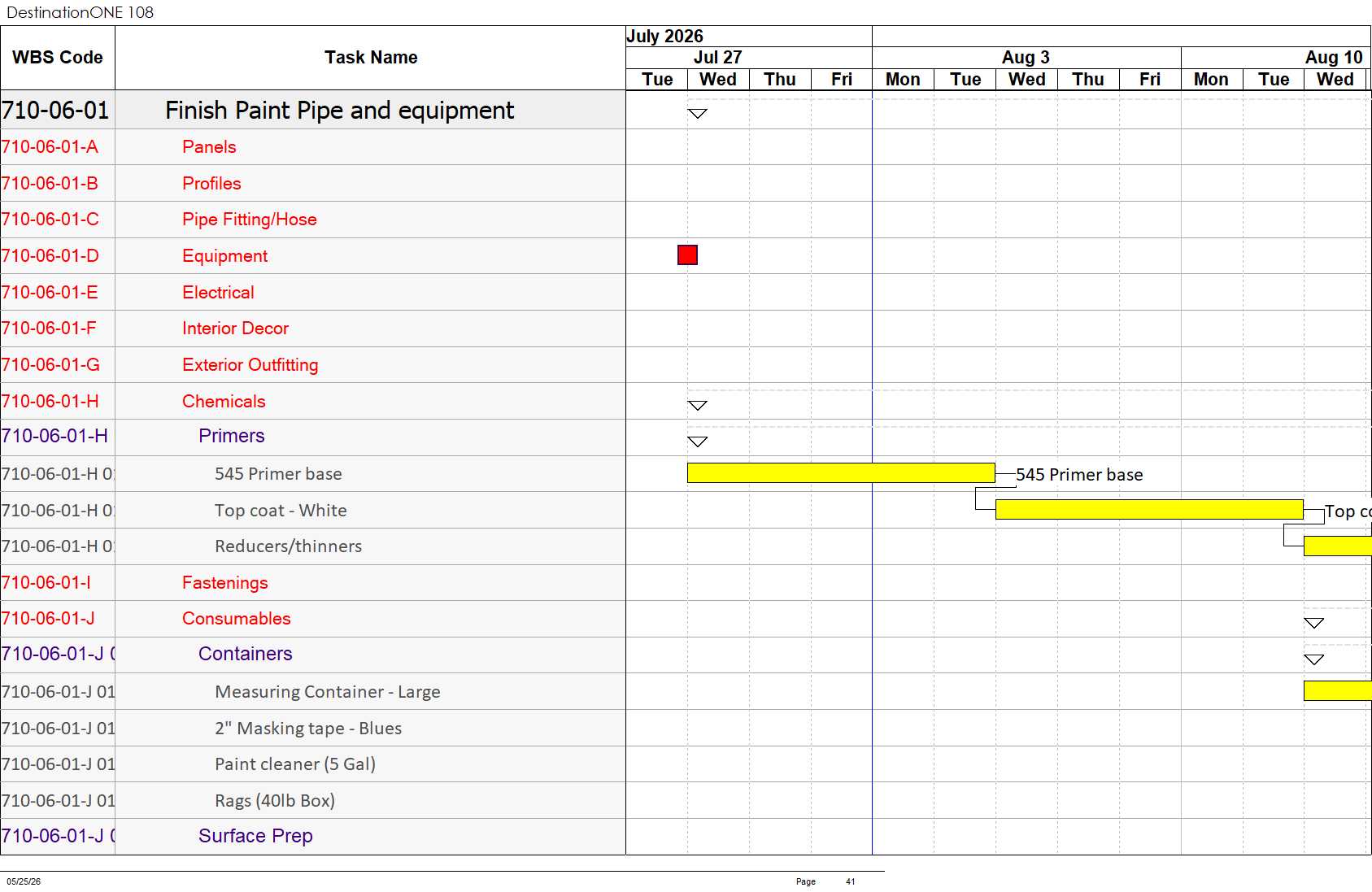This screenshot has height=892, width=1372.
Task: Select the Chemicals task name
Action: point(224,402)
